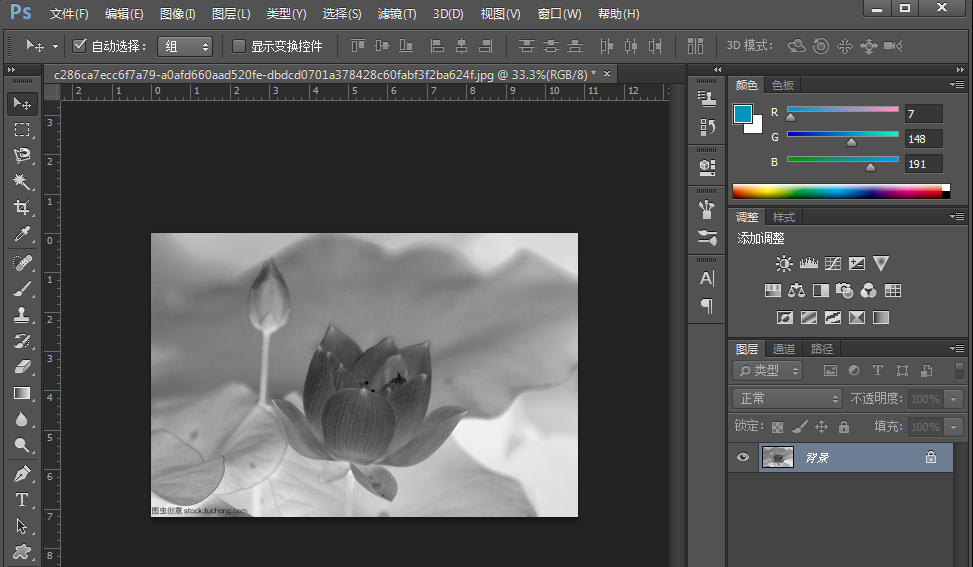Open the 正常 blend mode dropdown

pos(788,398)
